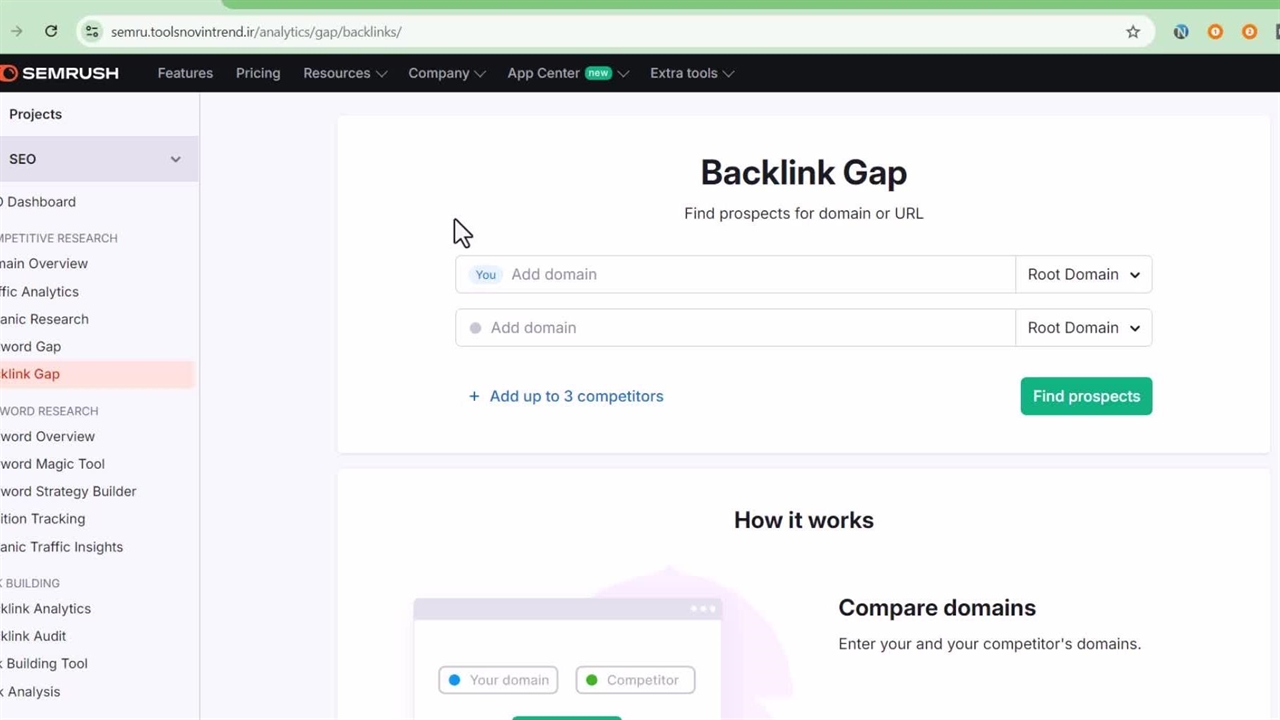The height and width of the screenshot is (720, 1280).
Task: Click the Your domain illustration field
Action: click(498, 680)
